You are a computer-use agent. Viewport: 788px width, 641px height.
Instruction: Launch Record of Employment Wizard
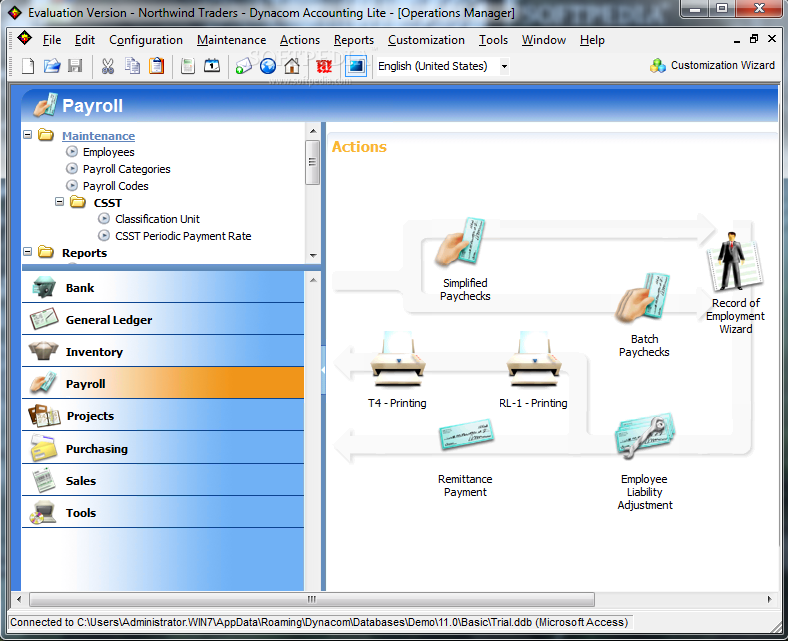pyautogui.click(x=735, y=283)
